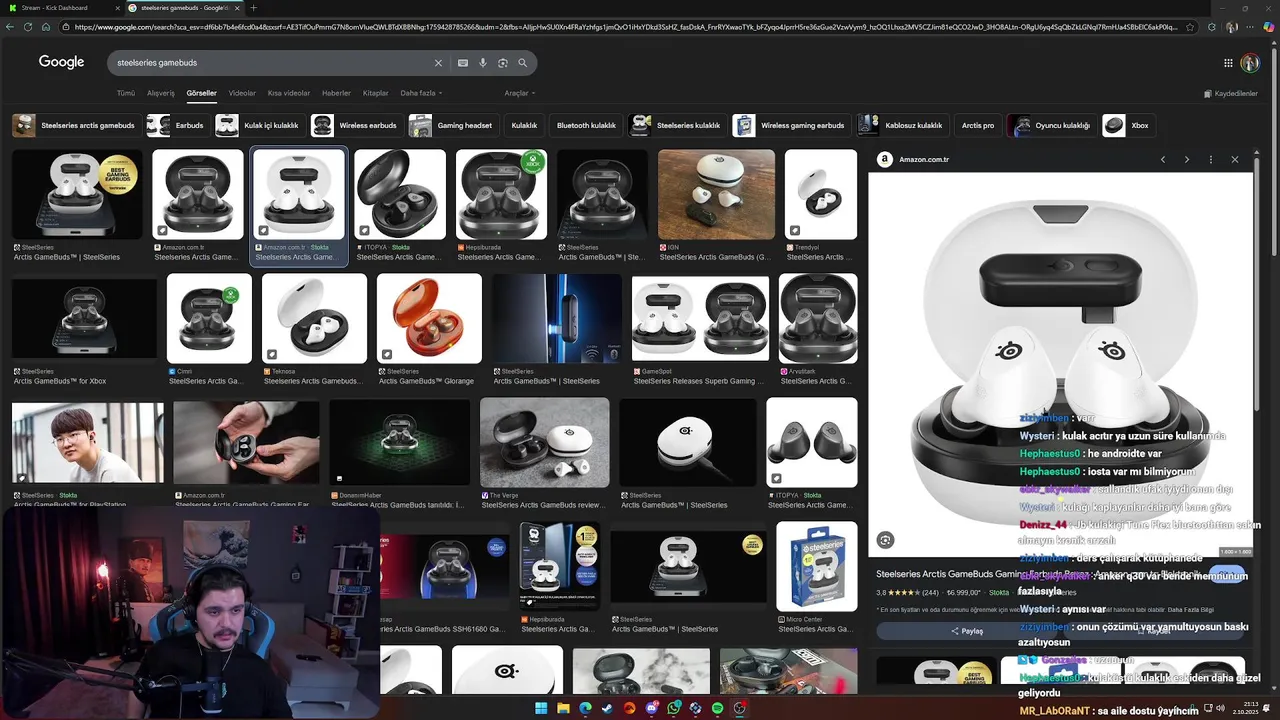
Task: Open the Google apps grid icon
Action: 1228,63
